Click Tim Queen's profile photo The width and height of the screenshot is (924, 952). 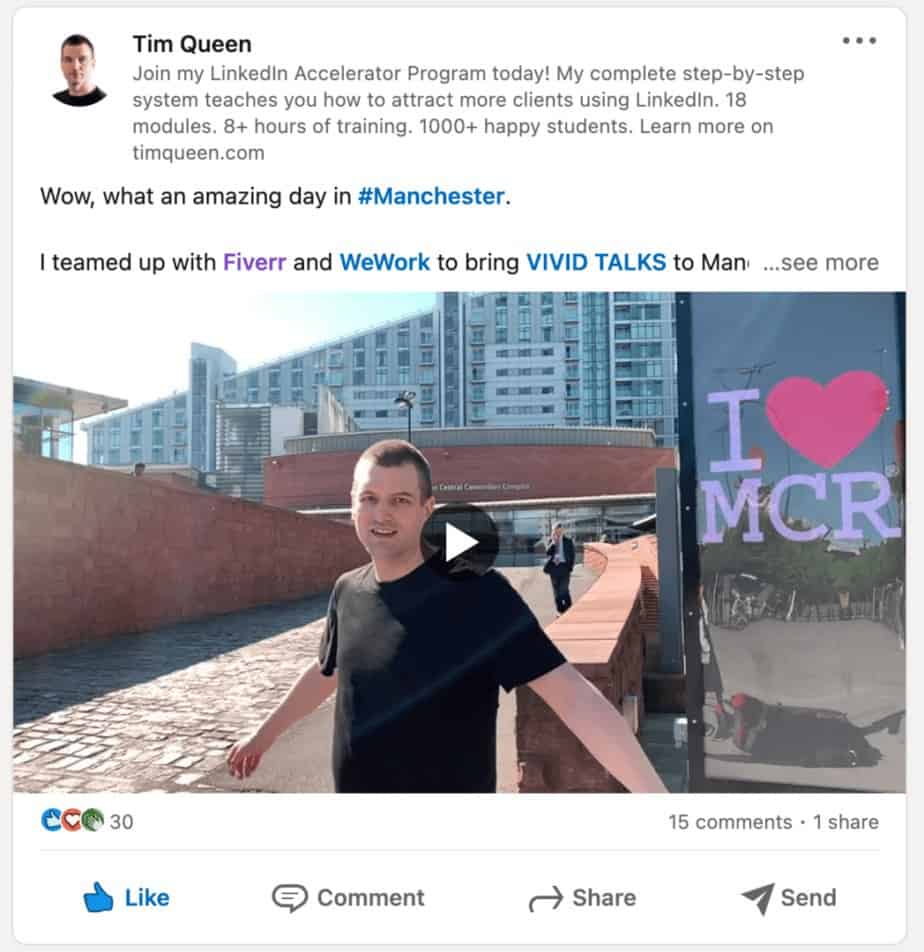[79, 70]
